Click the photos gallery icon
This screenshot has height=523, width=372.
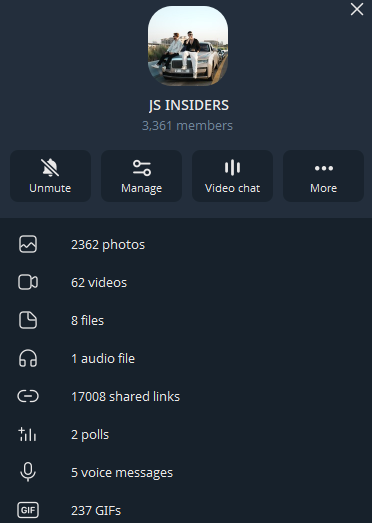click(28, 244)
